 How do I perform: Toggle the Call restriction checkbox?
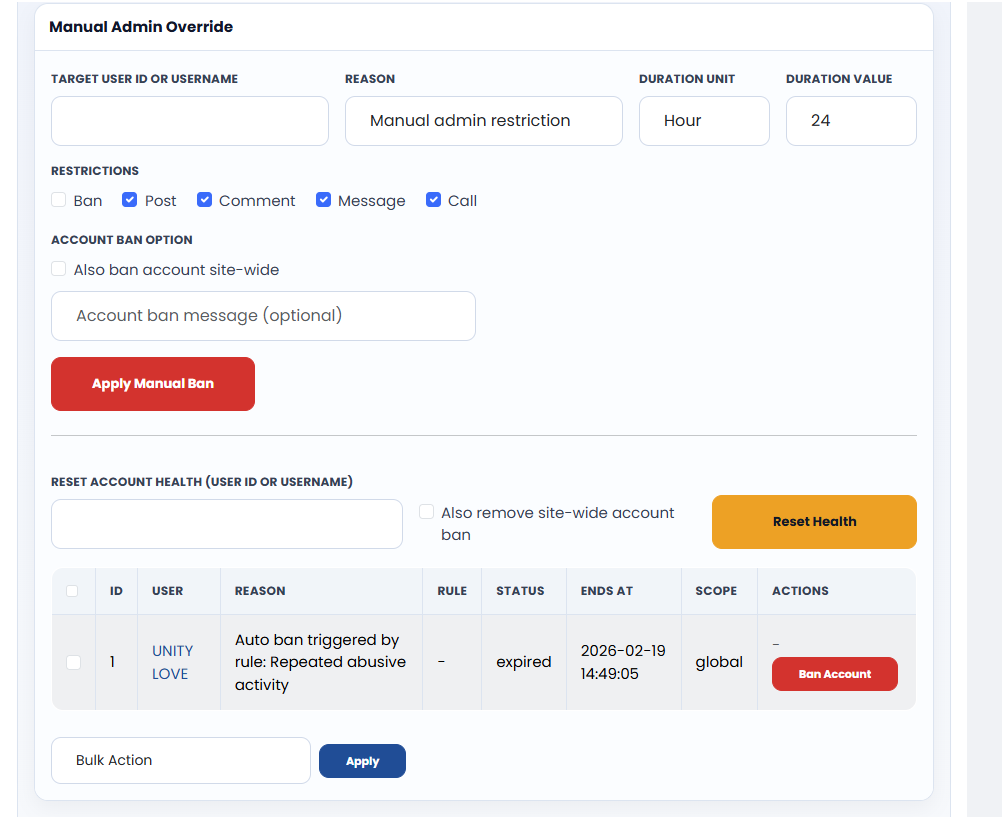(x=433, y=200)
